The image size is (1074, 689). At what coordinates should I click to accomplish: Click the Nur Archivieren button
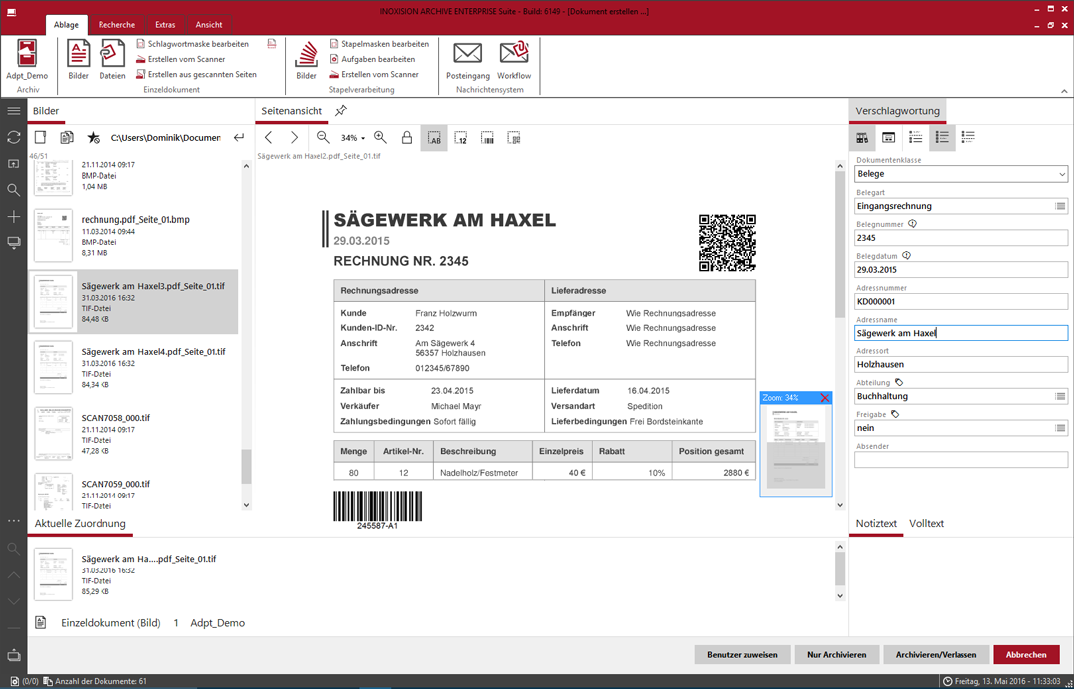coord(836,655)
